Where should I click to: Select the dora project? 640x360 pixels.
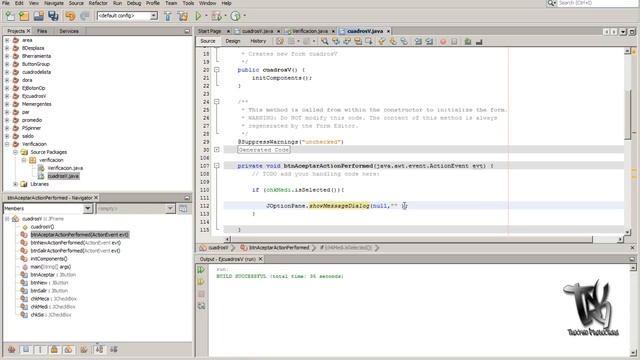(27, 80)
